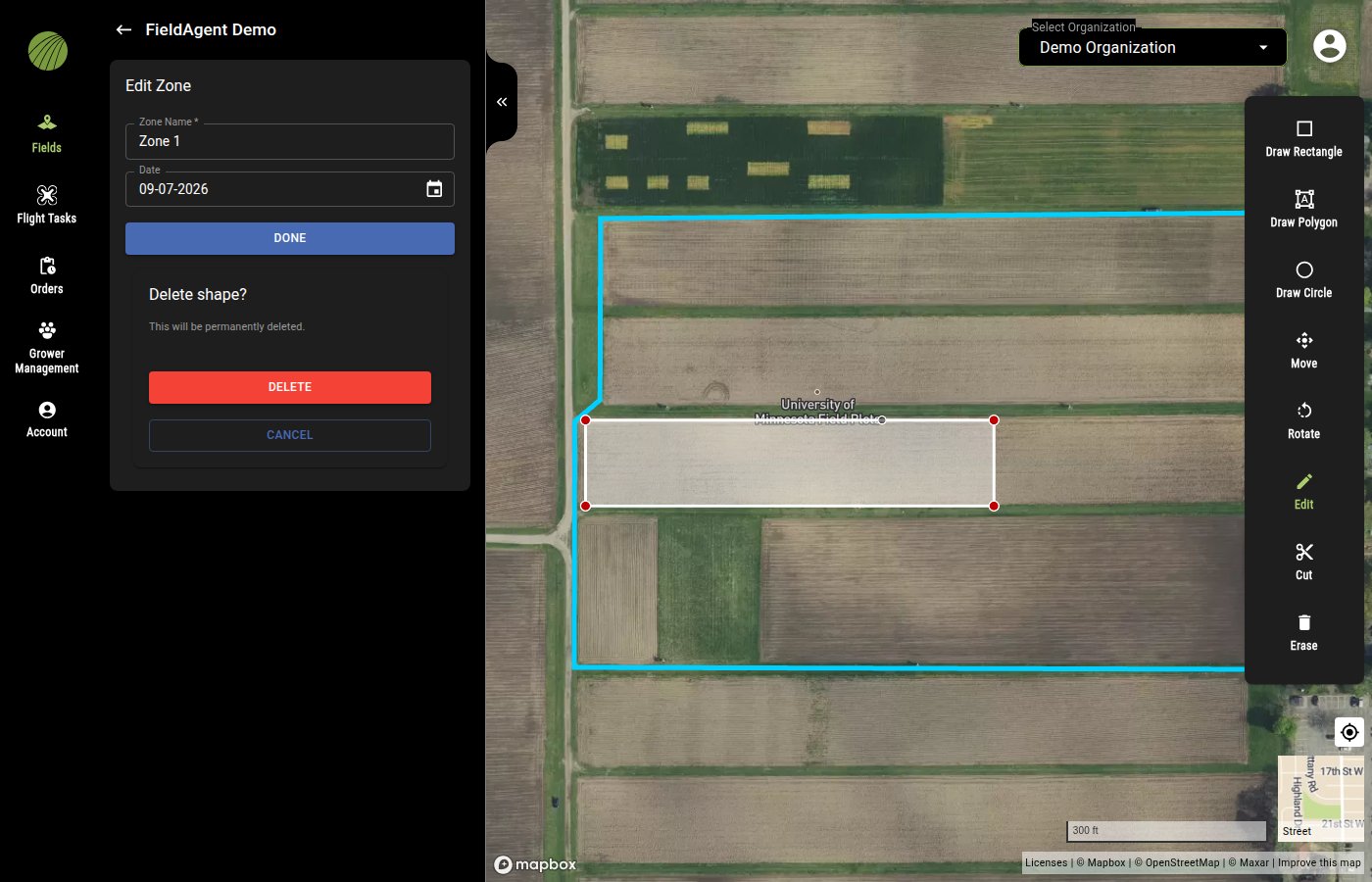Screen dimensions: 1372x882
Task: Click CANCEL in delete dialog
Action: coord(290,435)
